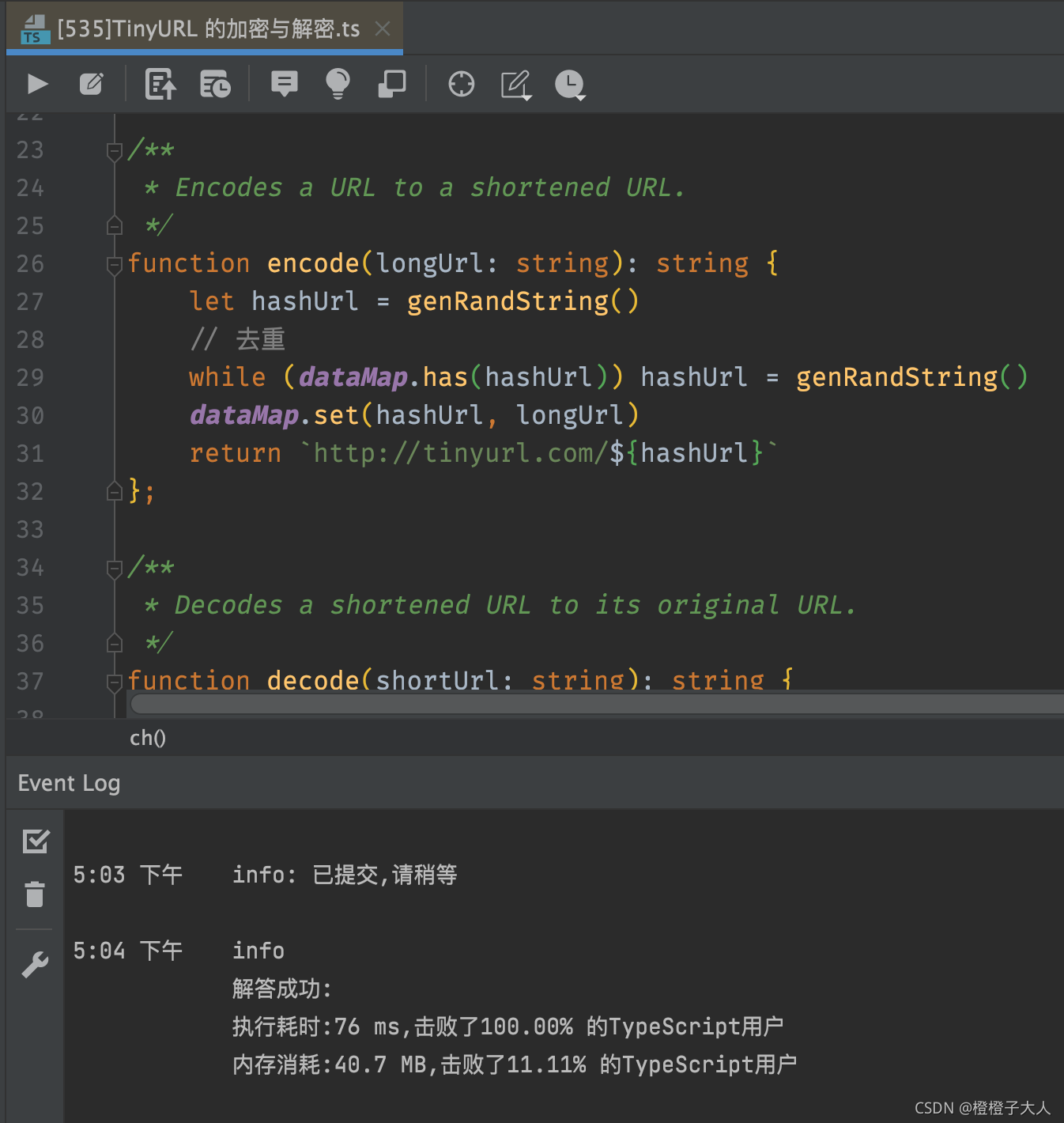The image size is (1064, 1123).
Task: Click the fold end marker at line 36
Action: point(115,644)
